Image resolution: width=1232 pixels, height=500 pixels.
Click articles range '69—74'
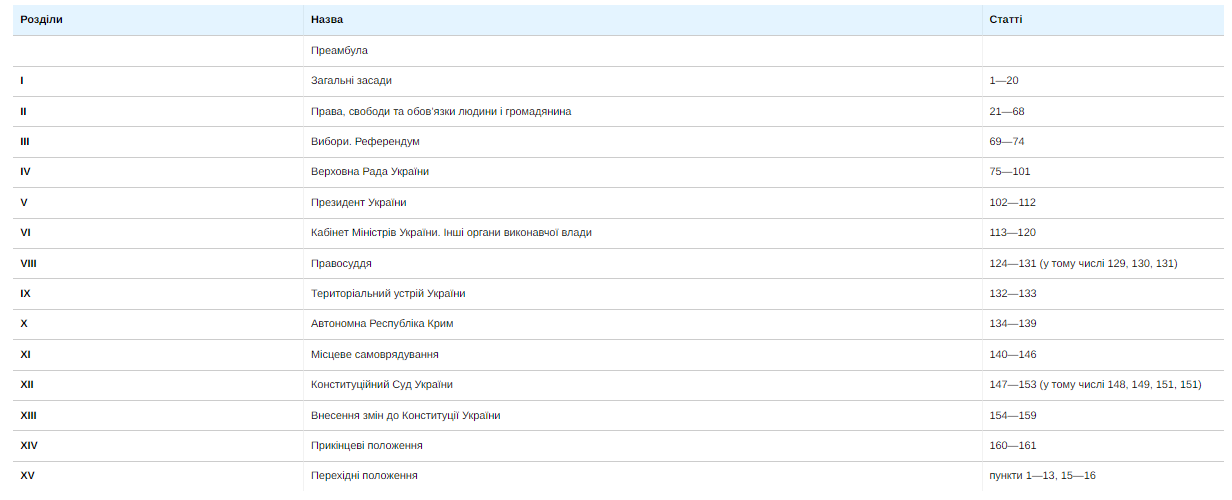coord(1007,142)
